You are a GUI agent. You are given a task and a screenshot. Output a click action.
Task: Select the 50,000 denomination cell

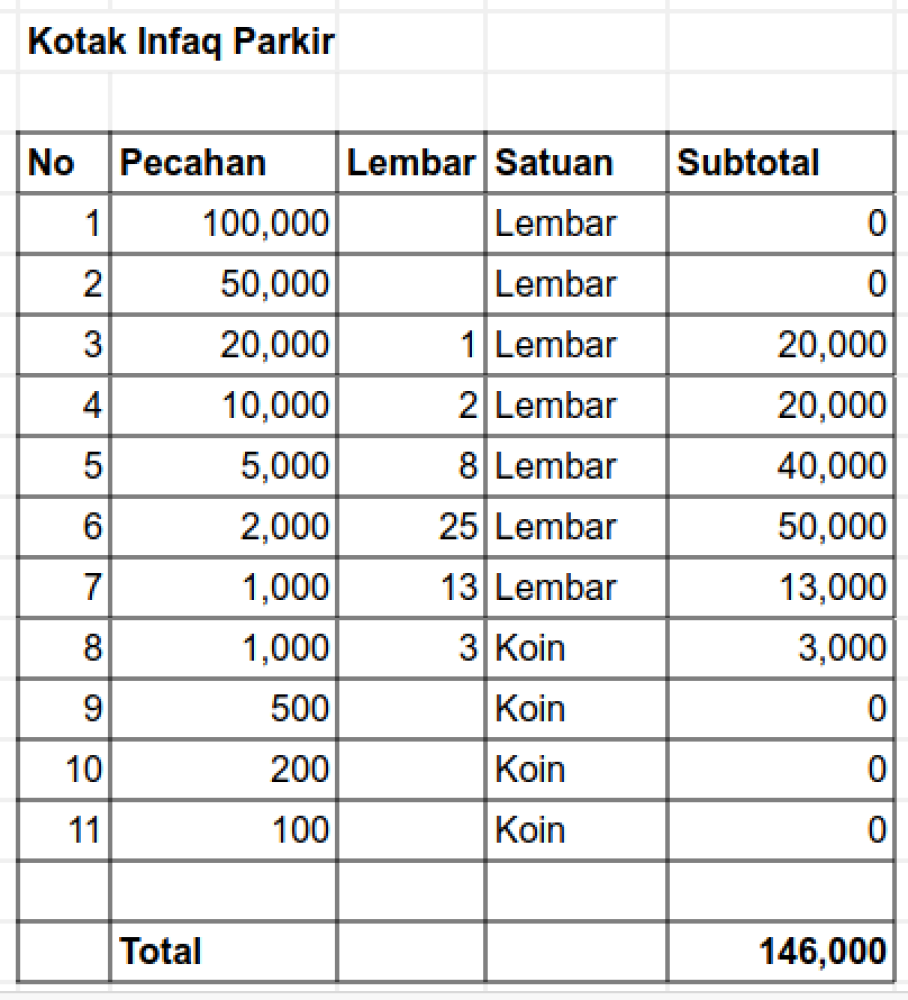(x=224, y=285)
